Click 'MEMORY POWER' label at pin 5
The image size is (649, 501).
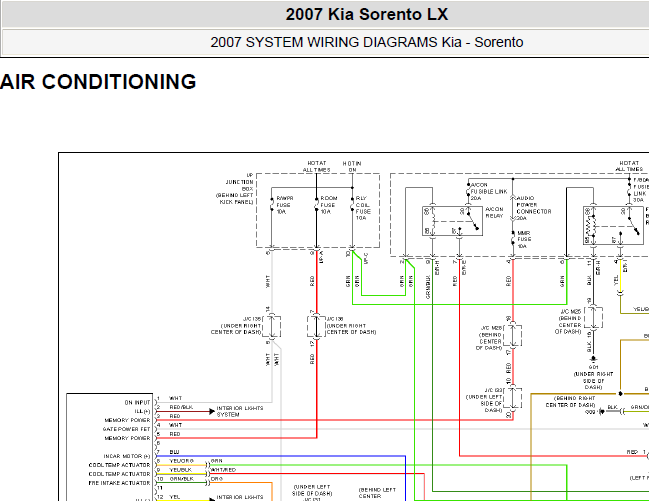pos(127,438)
